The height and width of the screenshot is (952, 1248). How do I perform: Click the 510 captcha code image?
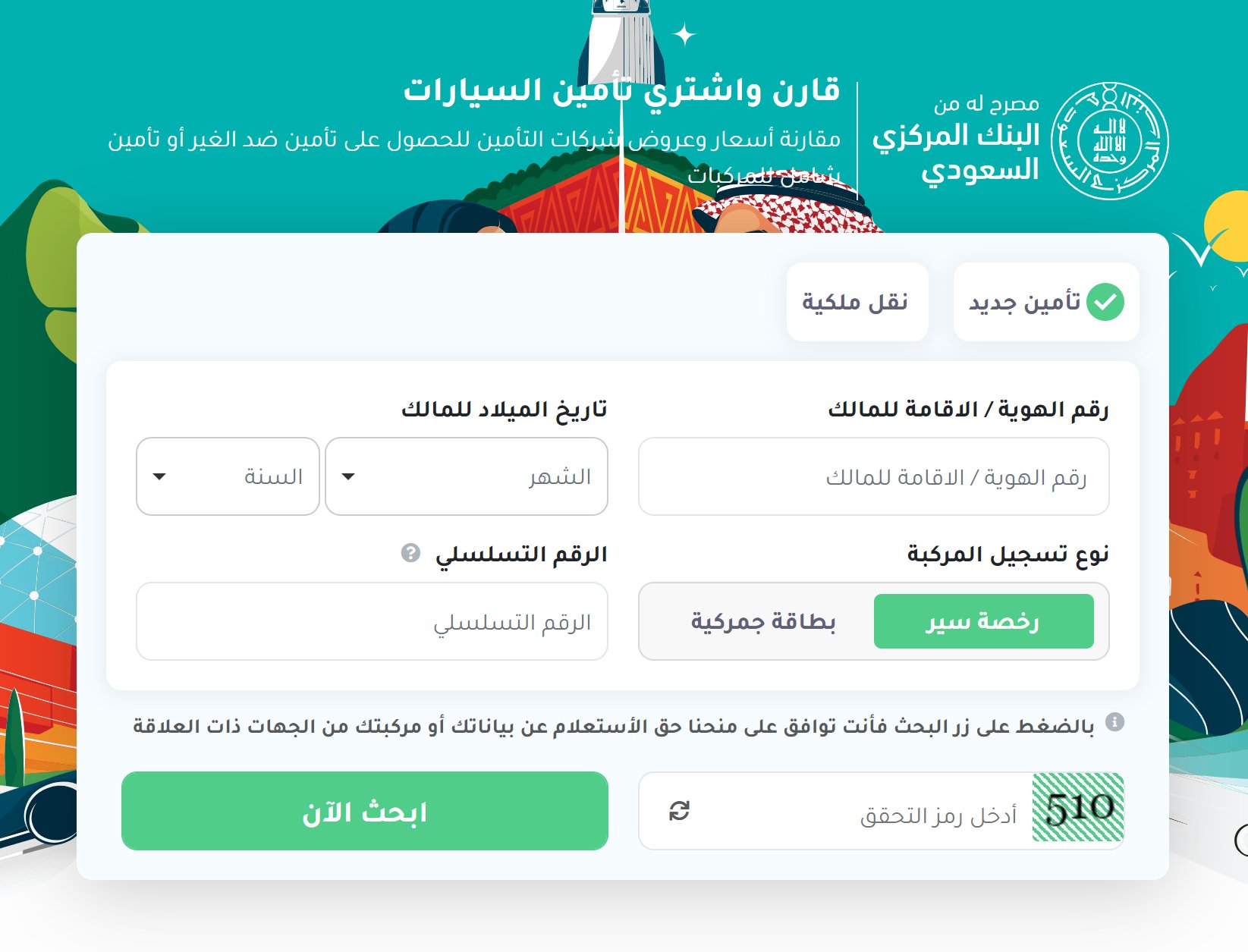[1078, 808]
